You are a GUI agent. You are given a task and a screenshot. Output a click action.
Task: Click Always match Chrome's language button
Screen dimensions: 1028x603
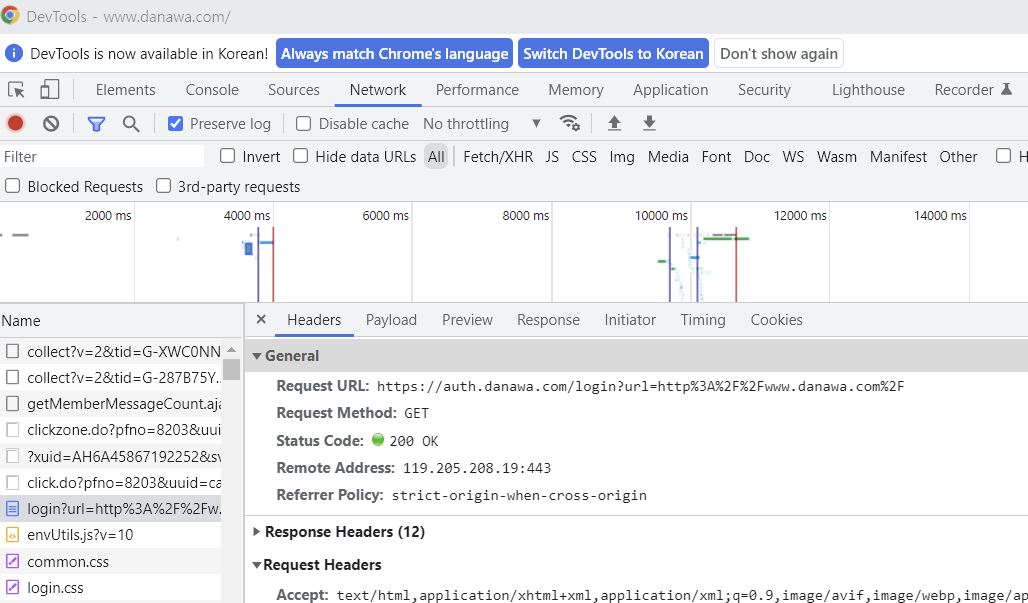click(x=395, y=54)
